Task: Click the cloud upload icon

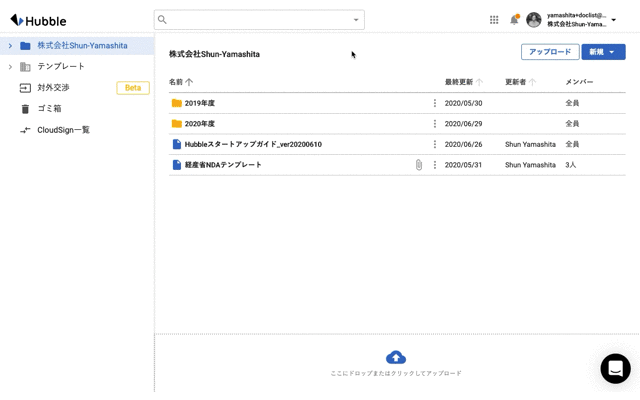Action: click(x=396, y=358)
